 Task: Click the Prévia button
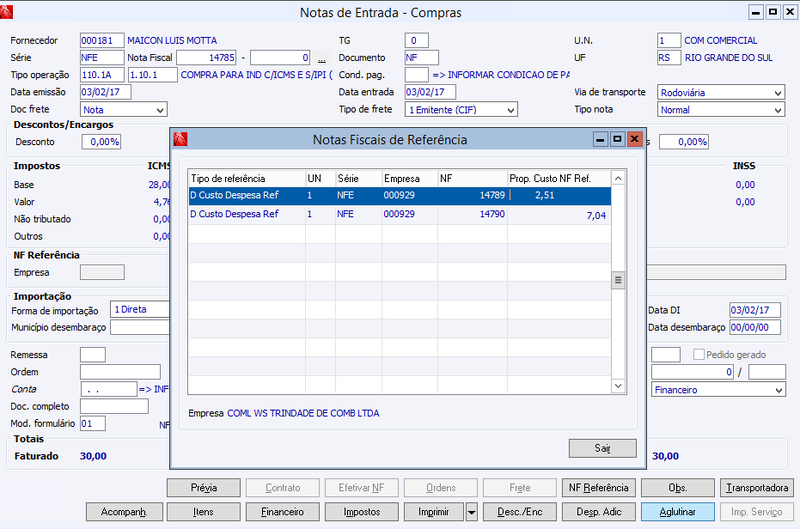pyautogui.click(x=204, y=488)
